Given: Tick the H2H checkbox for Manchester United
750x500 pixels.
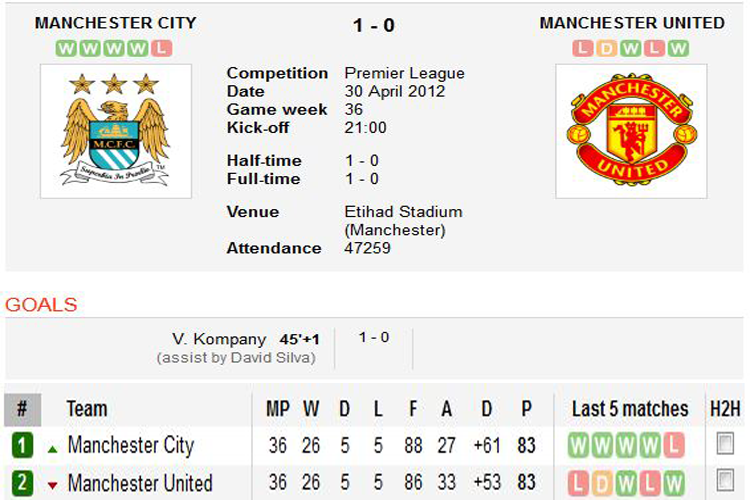Looking at the screenshot, I should click(x=725, y=481).
